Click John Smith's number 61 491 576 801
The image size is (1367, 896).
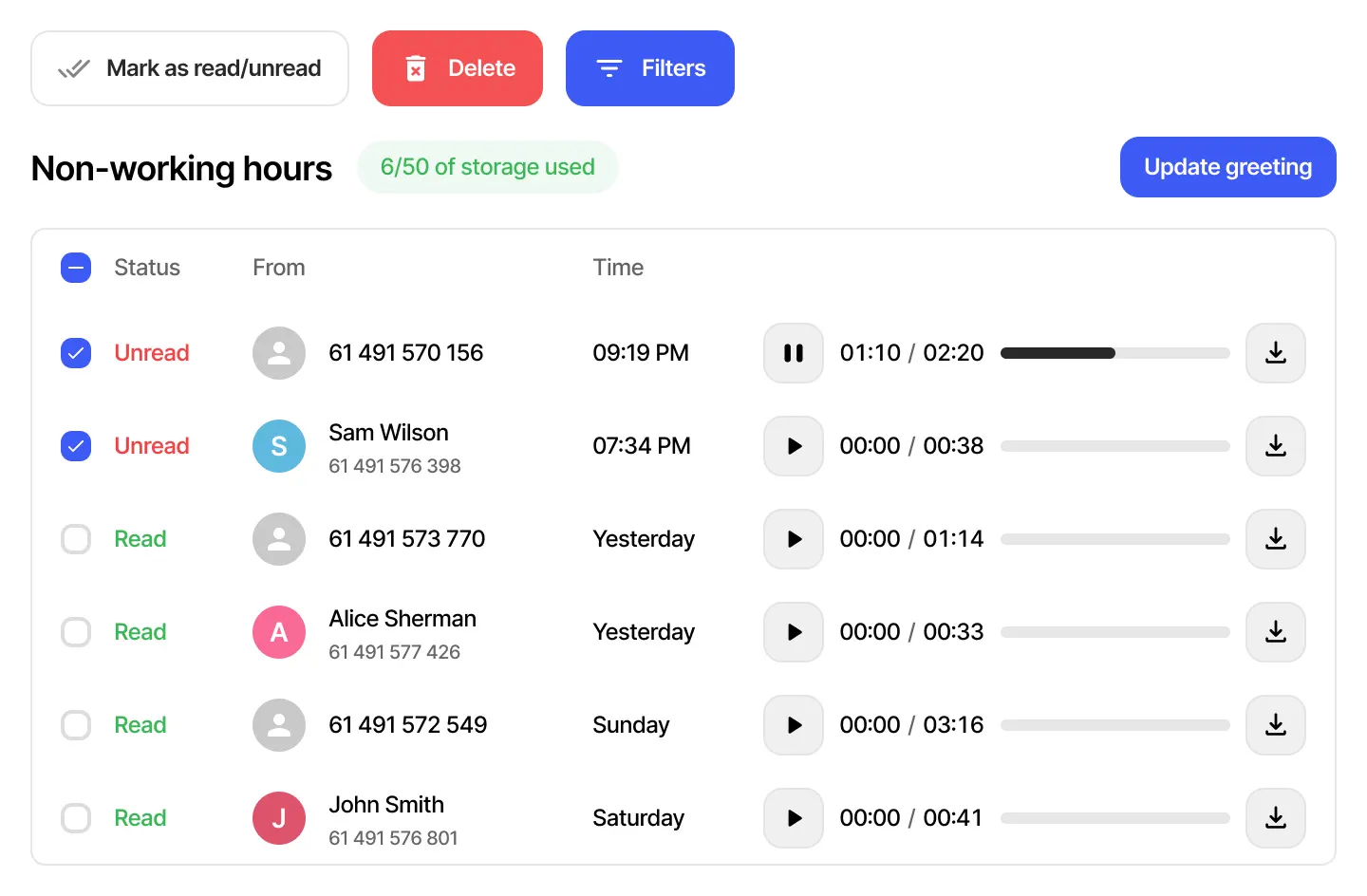(394, 838)
